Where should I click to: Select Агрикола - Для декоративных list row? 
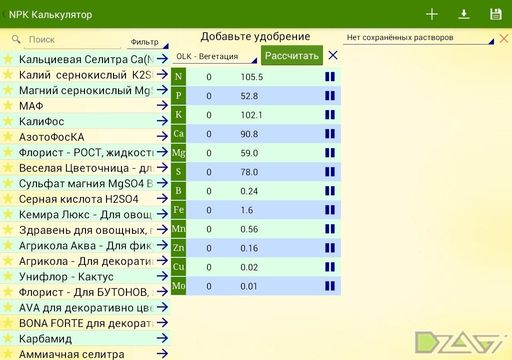[x=85, y=261]
